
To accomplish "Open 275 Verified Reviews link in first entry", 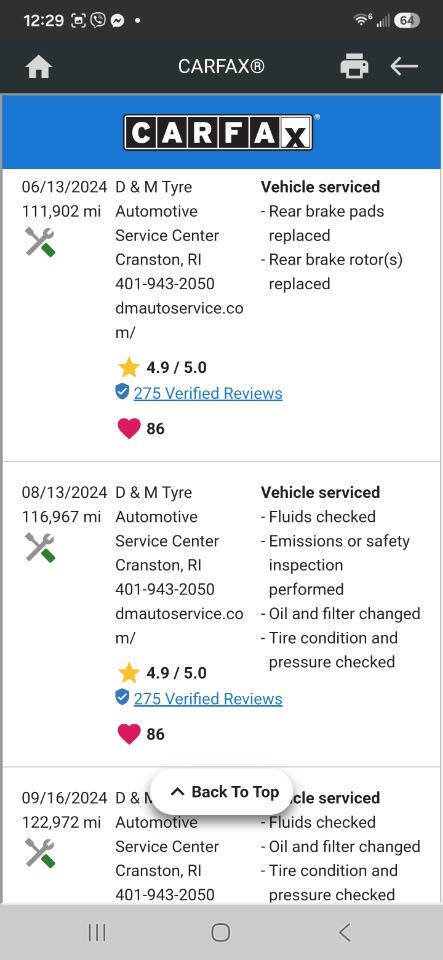I will [208, 393].
